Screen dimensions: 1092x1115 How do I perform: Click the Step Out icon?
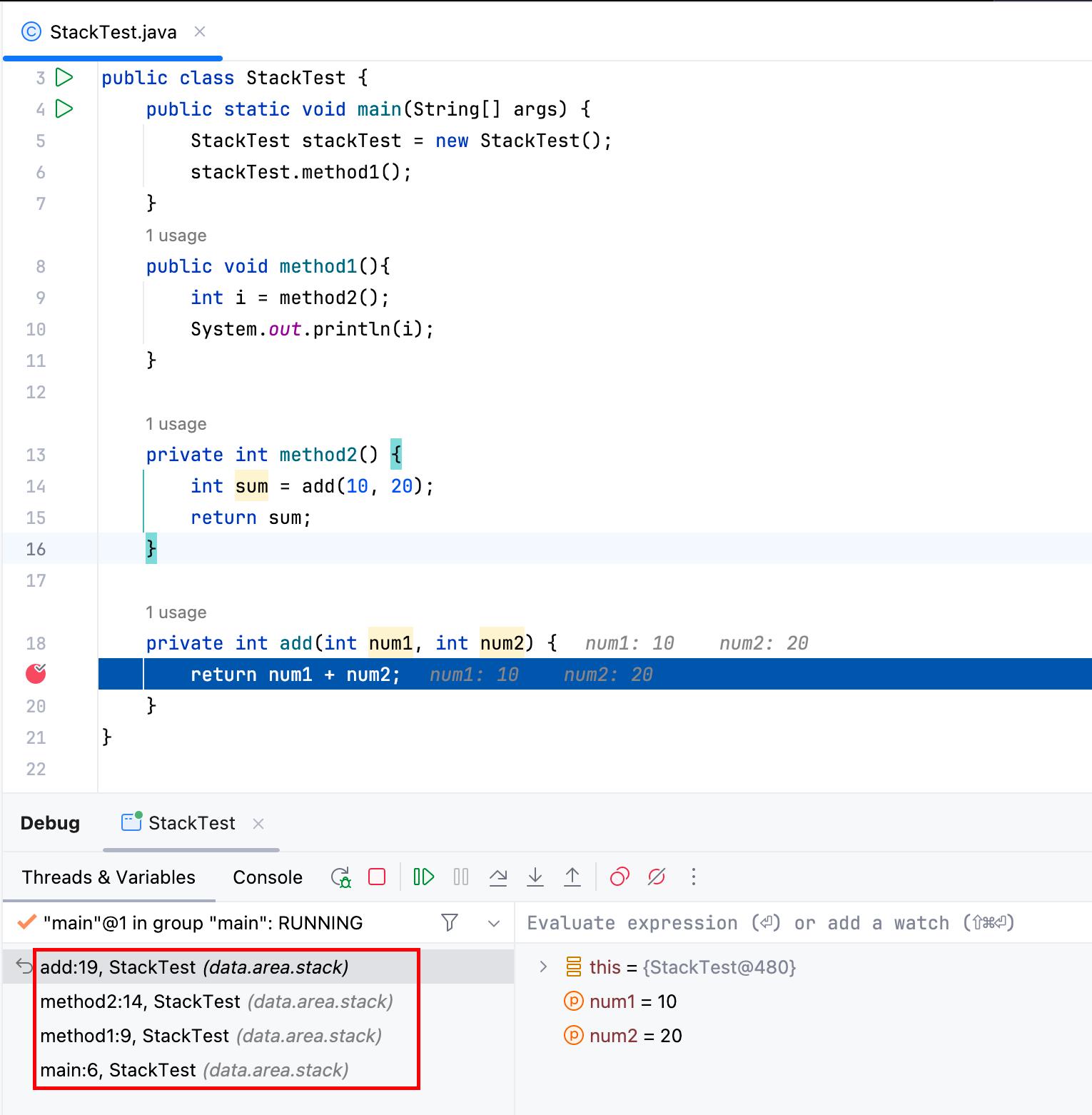(572, 877)
